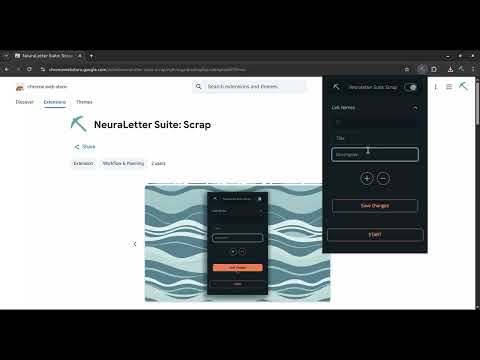Reload the page

(29, 69)
